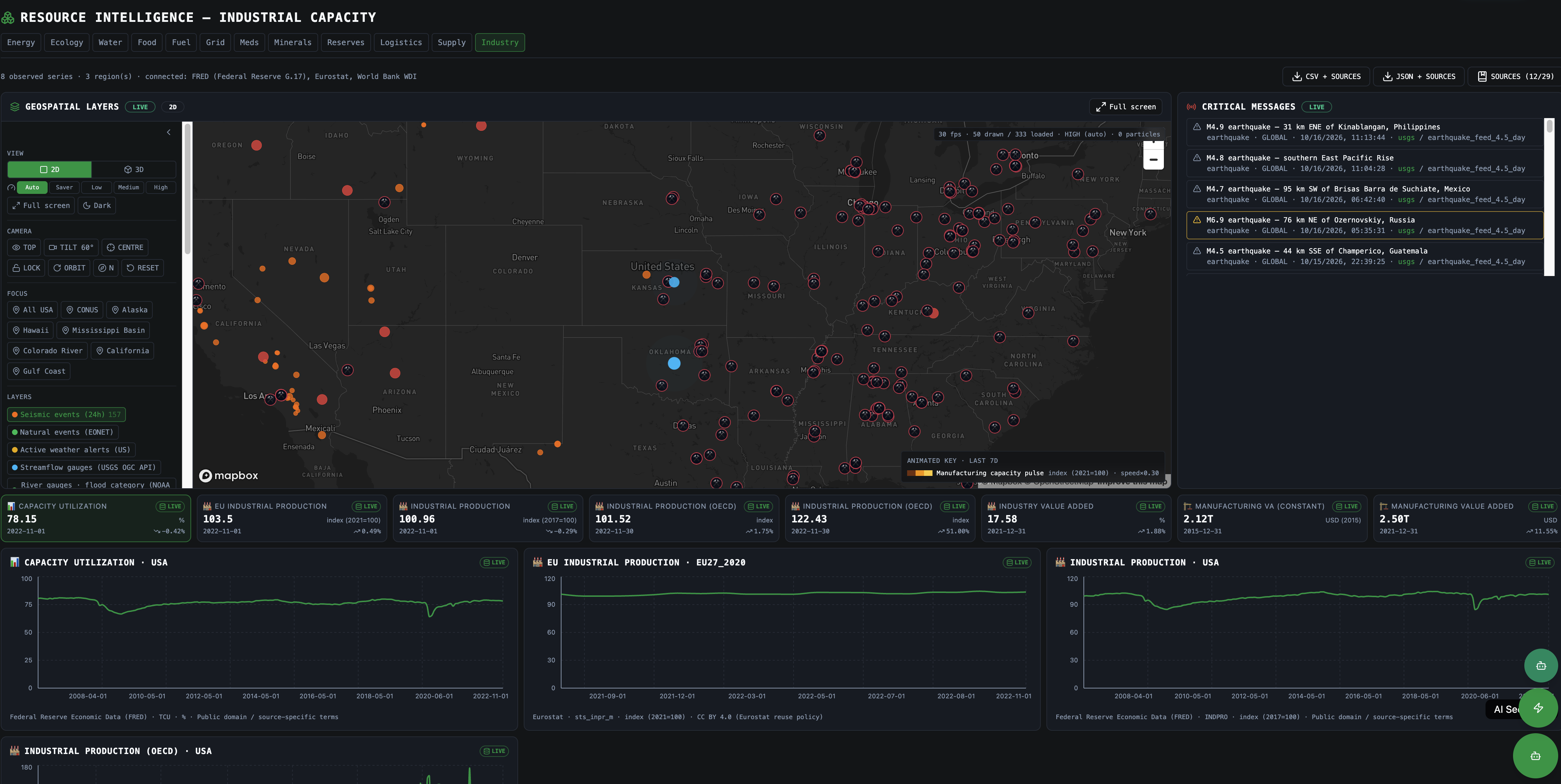The image size is (1561, 784).
Task: Click the N compass button
Action: click(106, 268)
